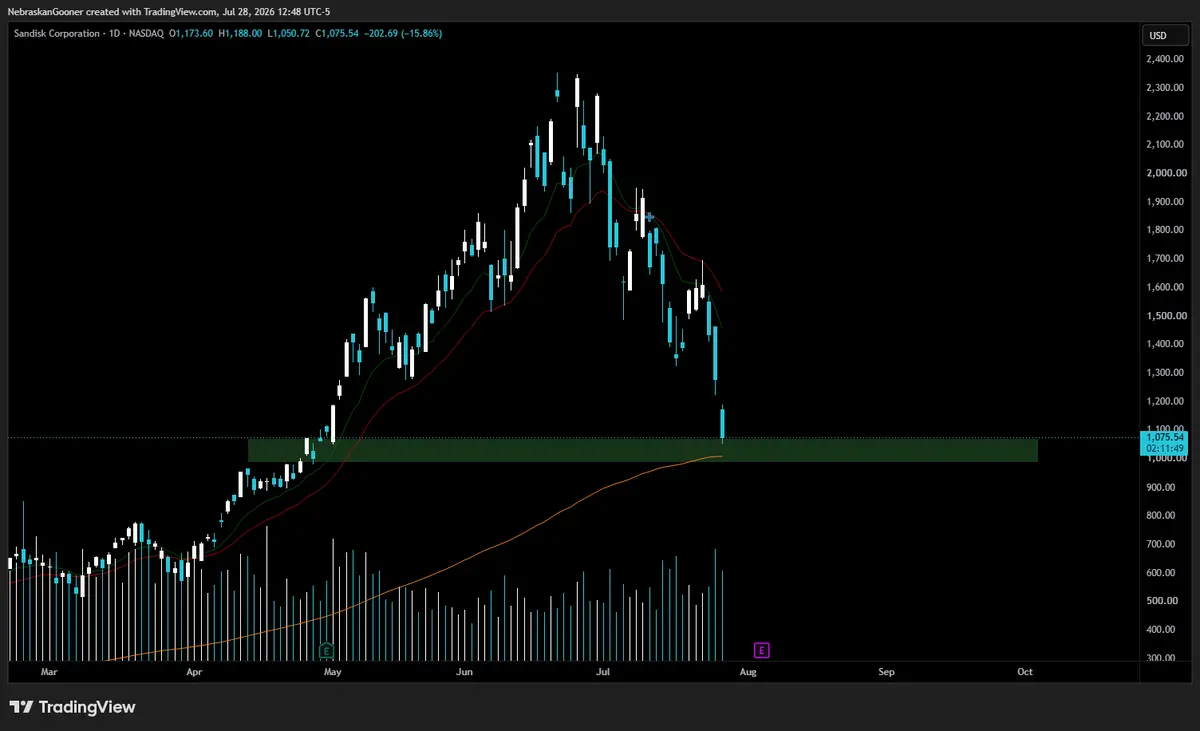The height and width of the screenshot is (731, 1200).
Task: Click the 2,200.00 price axis label
Action: (1166, 116)
